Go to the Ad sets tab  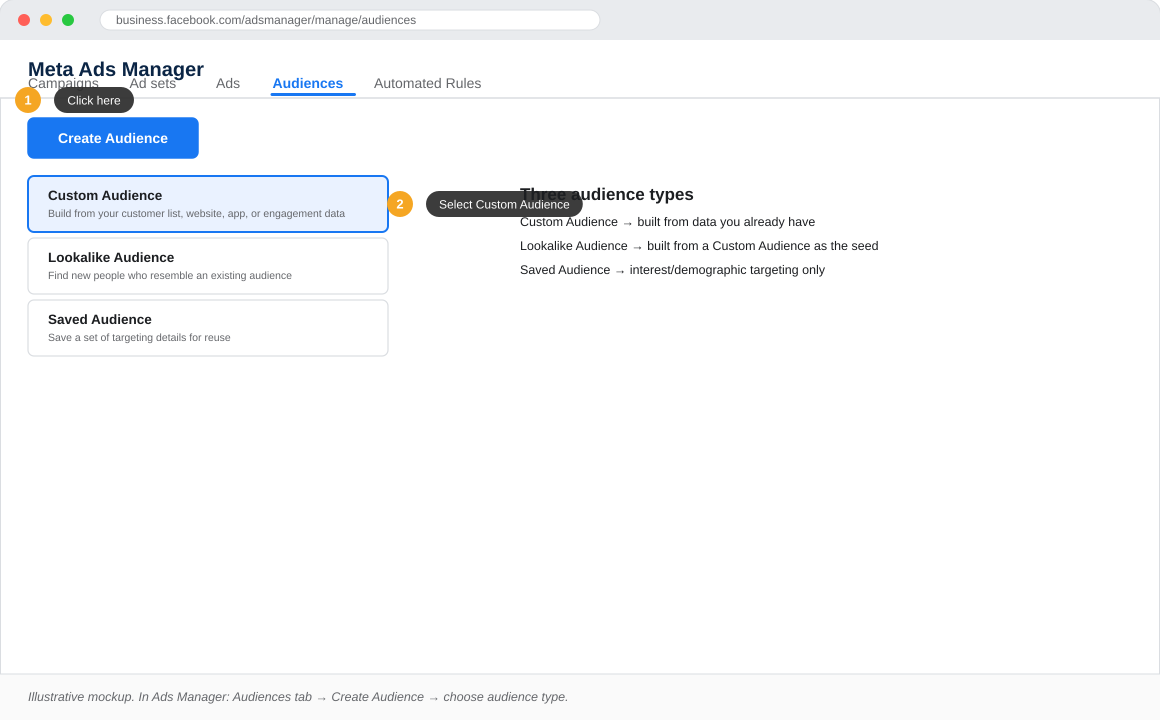[152, 84]
